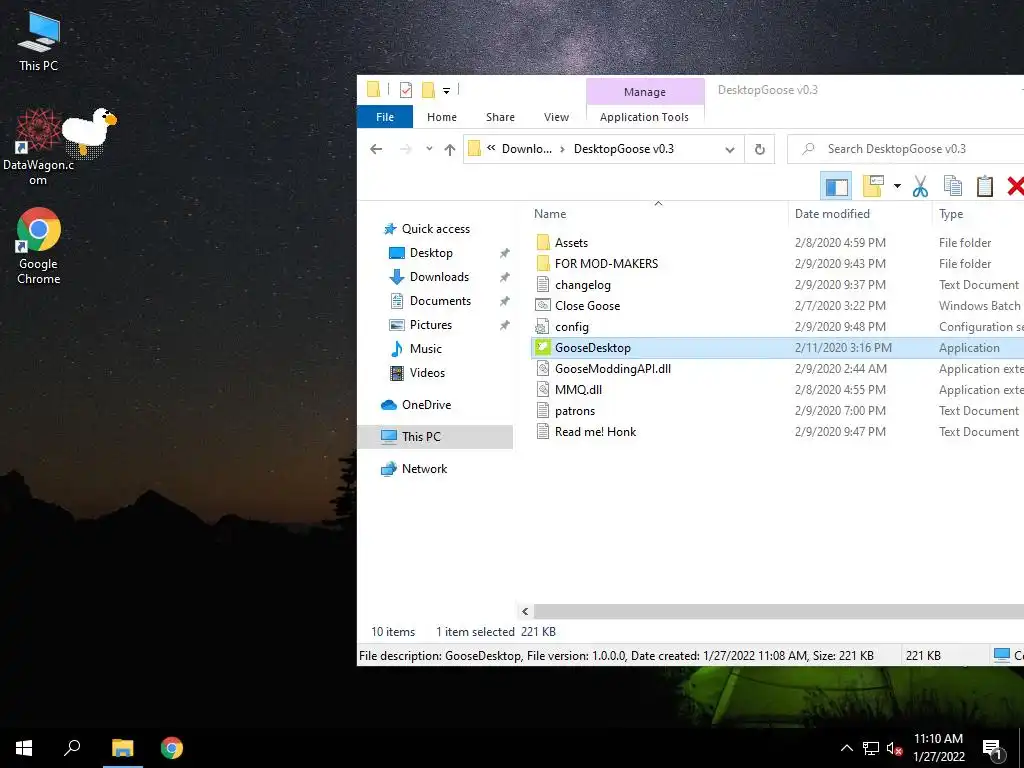Select the config file
1024x768 pixels.
(571, 327)
